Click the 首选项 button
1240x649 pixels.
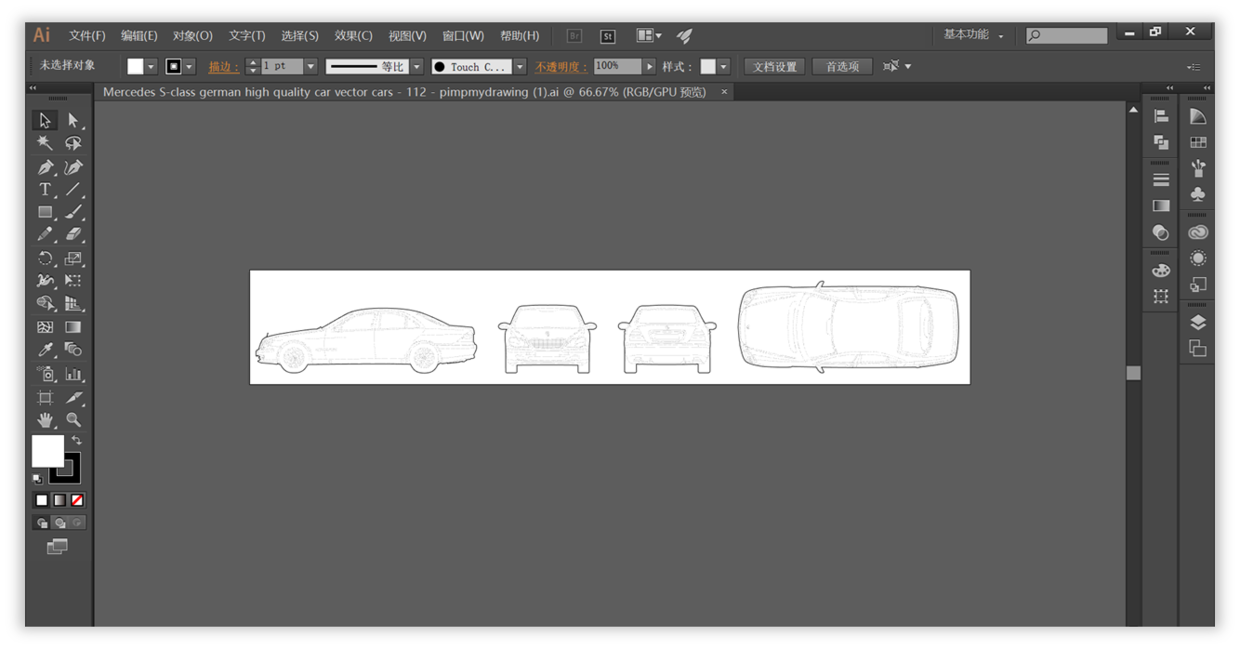click(x=842, y=67)
